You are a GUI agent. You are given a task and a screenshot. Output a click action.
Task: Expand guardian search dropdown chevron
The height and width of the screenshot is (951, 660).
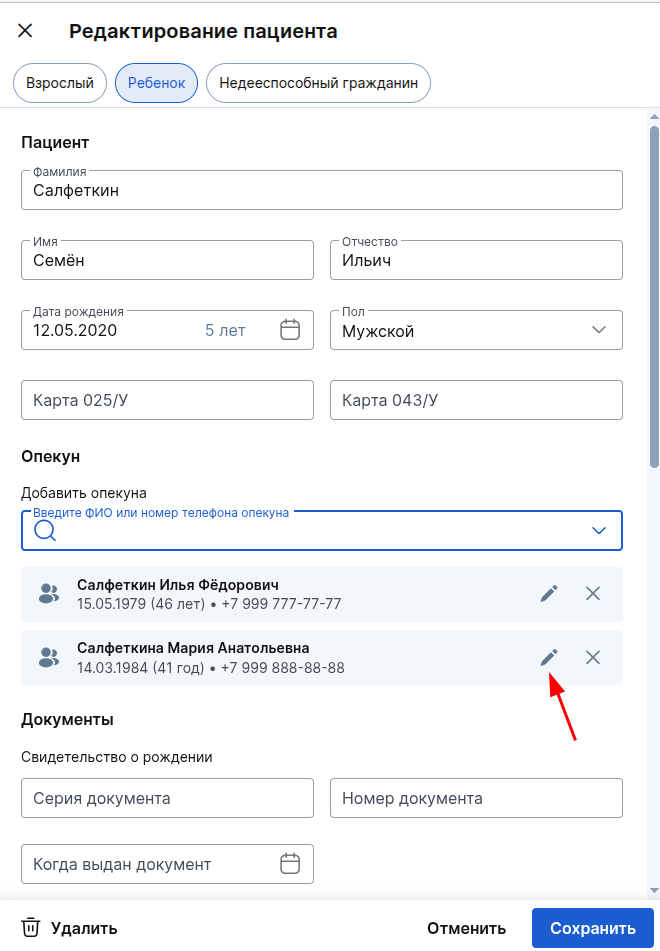(x=599, y=531)
